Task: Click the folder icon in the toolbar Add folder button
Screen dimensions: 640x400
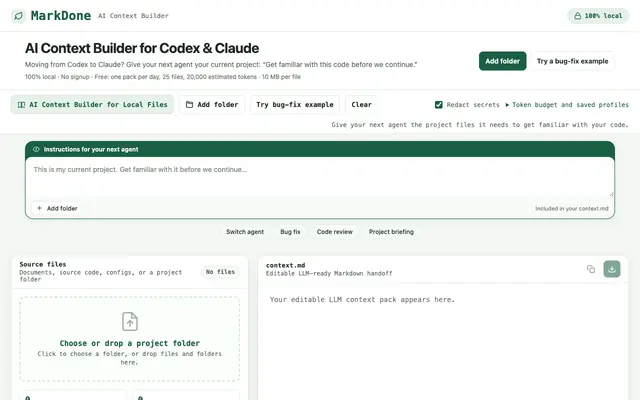Action: (189, 105)
